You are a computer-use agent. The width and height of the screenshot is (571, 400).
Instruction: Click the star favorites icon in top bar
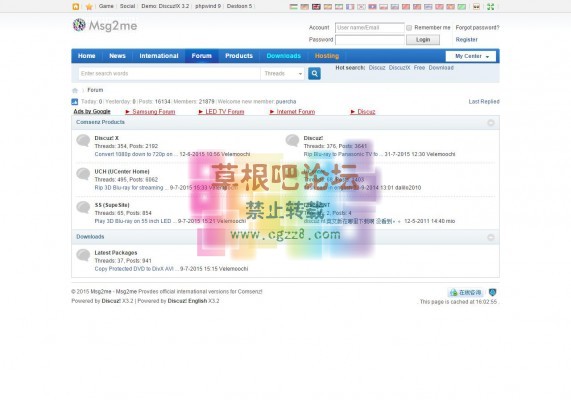89,7
